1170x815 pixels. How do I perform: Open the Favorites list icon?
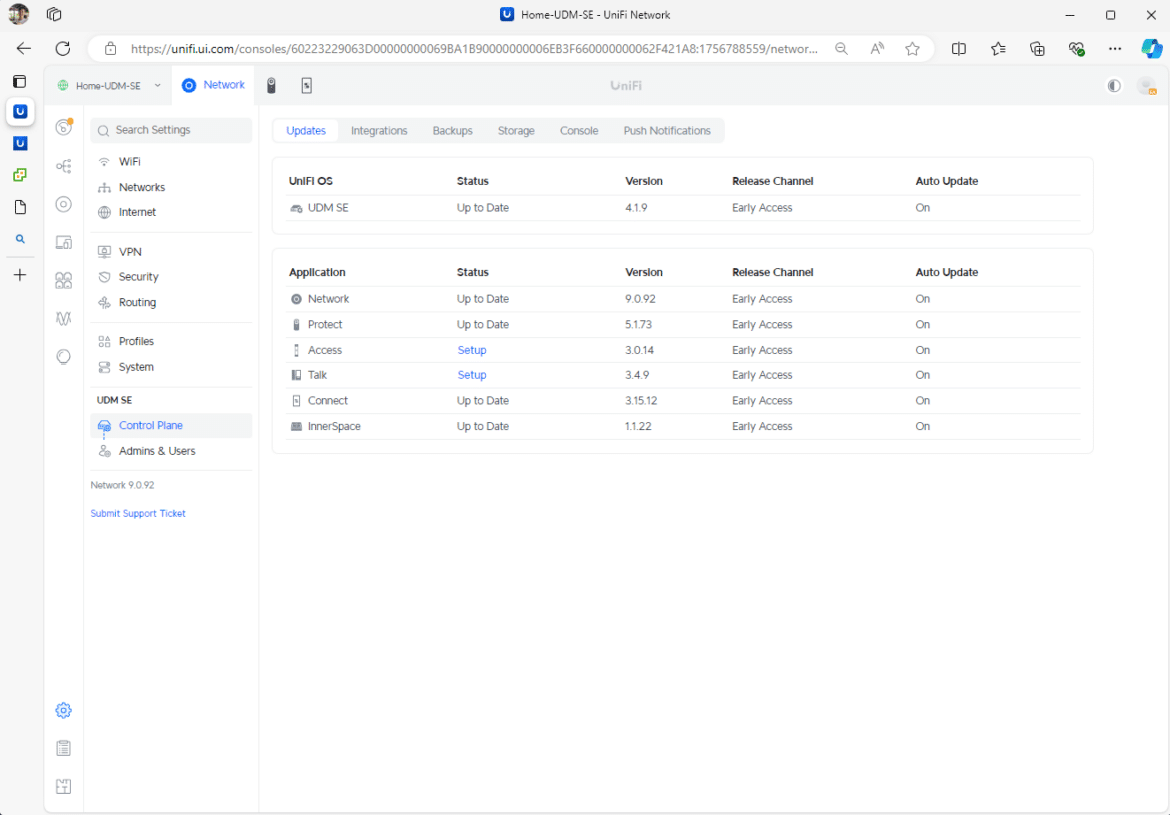coord(998,49)
